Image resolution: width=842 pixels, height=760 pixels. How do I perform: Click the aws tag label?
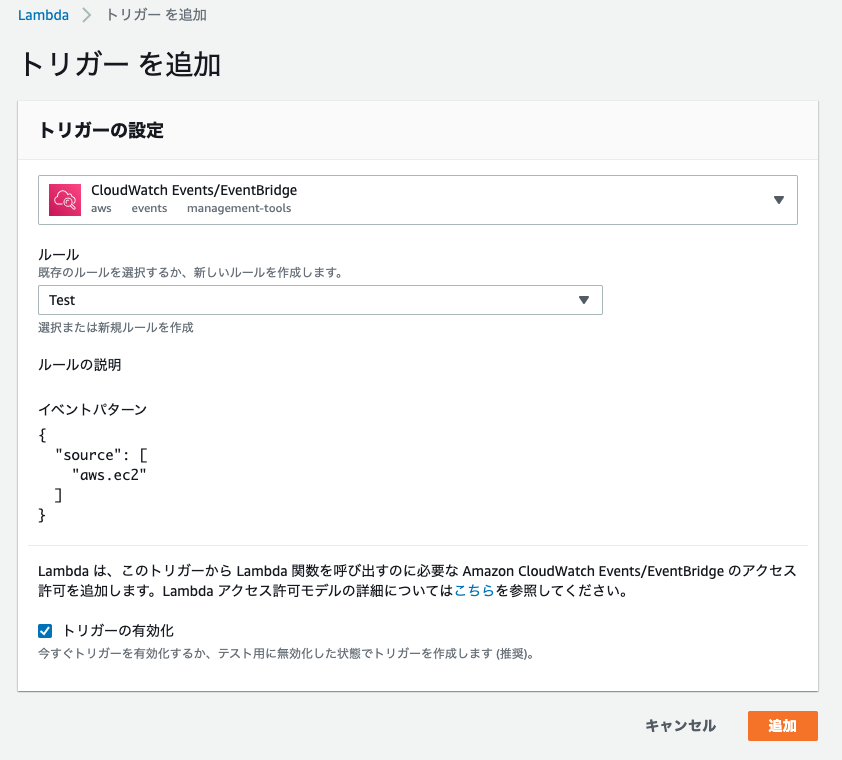[x=101, y=208]
